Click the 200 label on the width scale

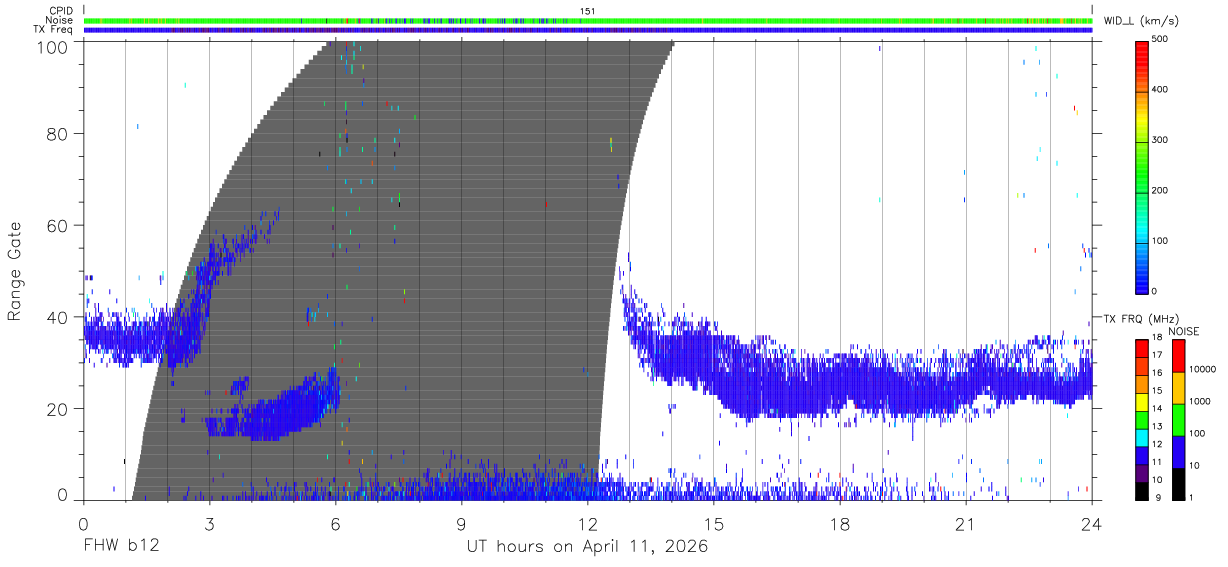[1160, 190]
